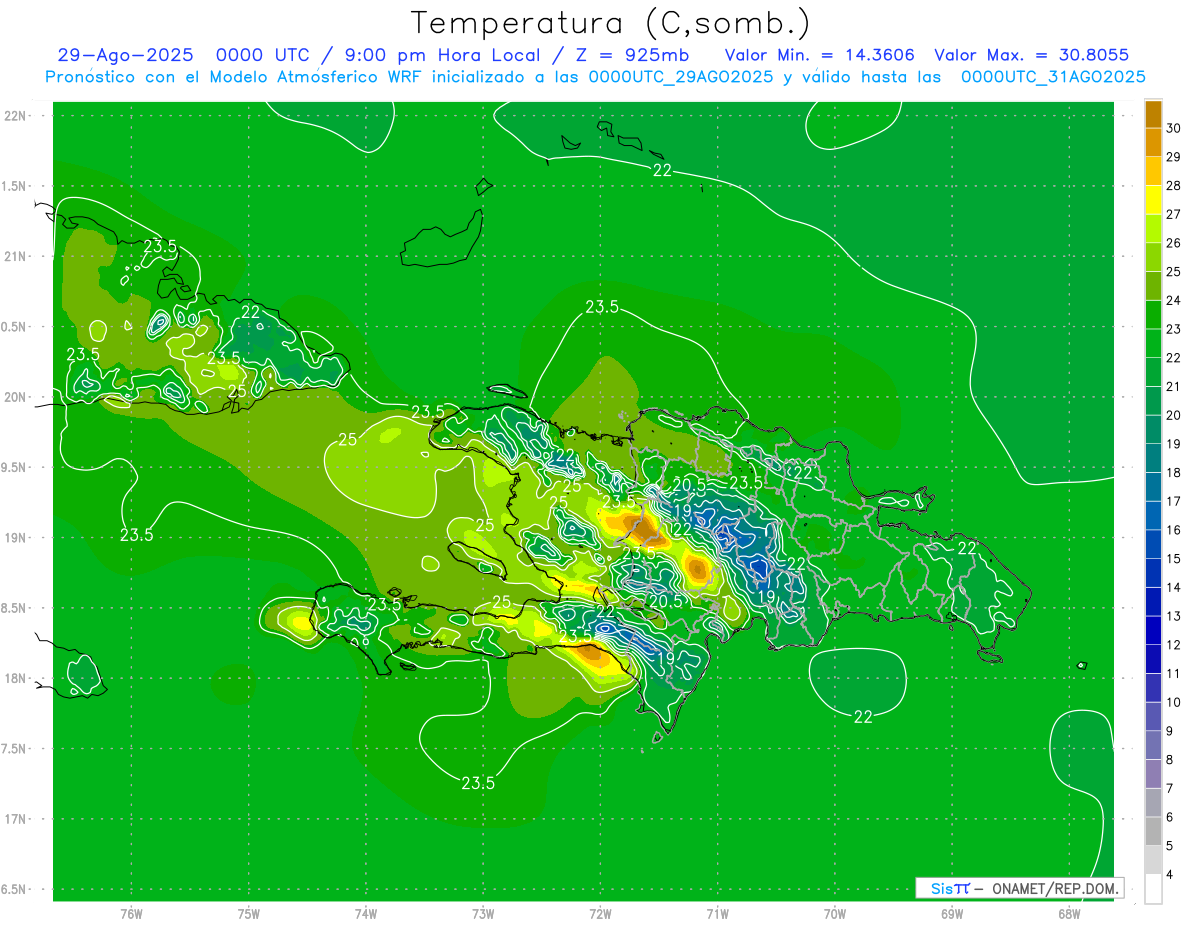This screenshot has height=927, width=1200.
Task: Click the "69W" longitude axis label
Action: click(952, 914)
